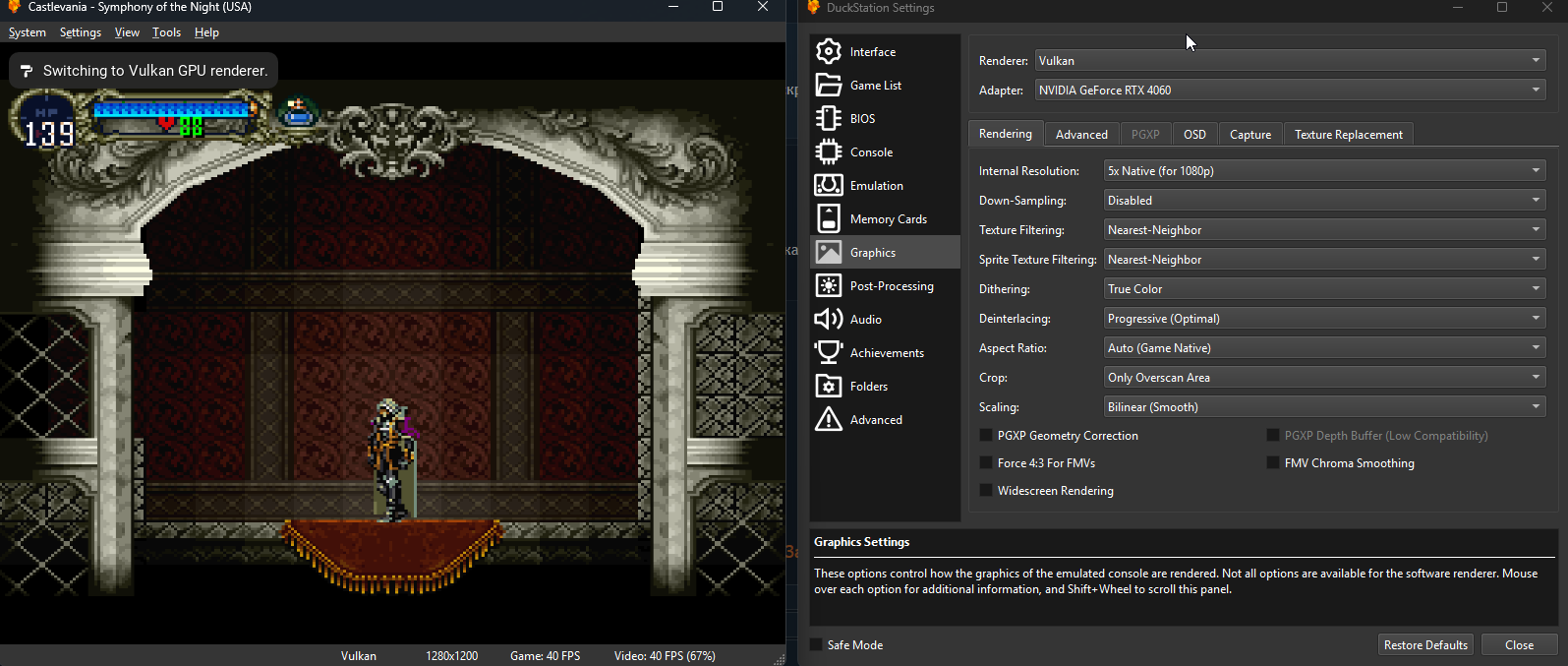Open the Settings menu in game window
Image resolution: width=1568 pixels, height=666 pixels.
click(x=81, y=32)
